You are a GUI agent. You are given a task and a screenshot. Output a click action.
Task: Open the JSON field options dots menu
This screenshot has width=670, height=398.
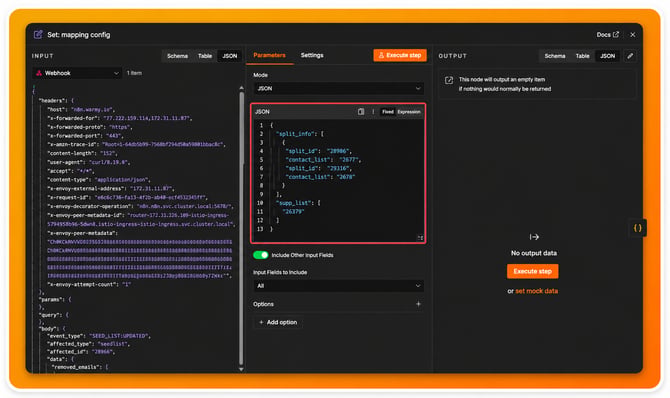[x=373, y=112]
